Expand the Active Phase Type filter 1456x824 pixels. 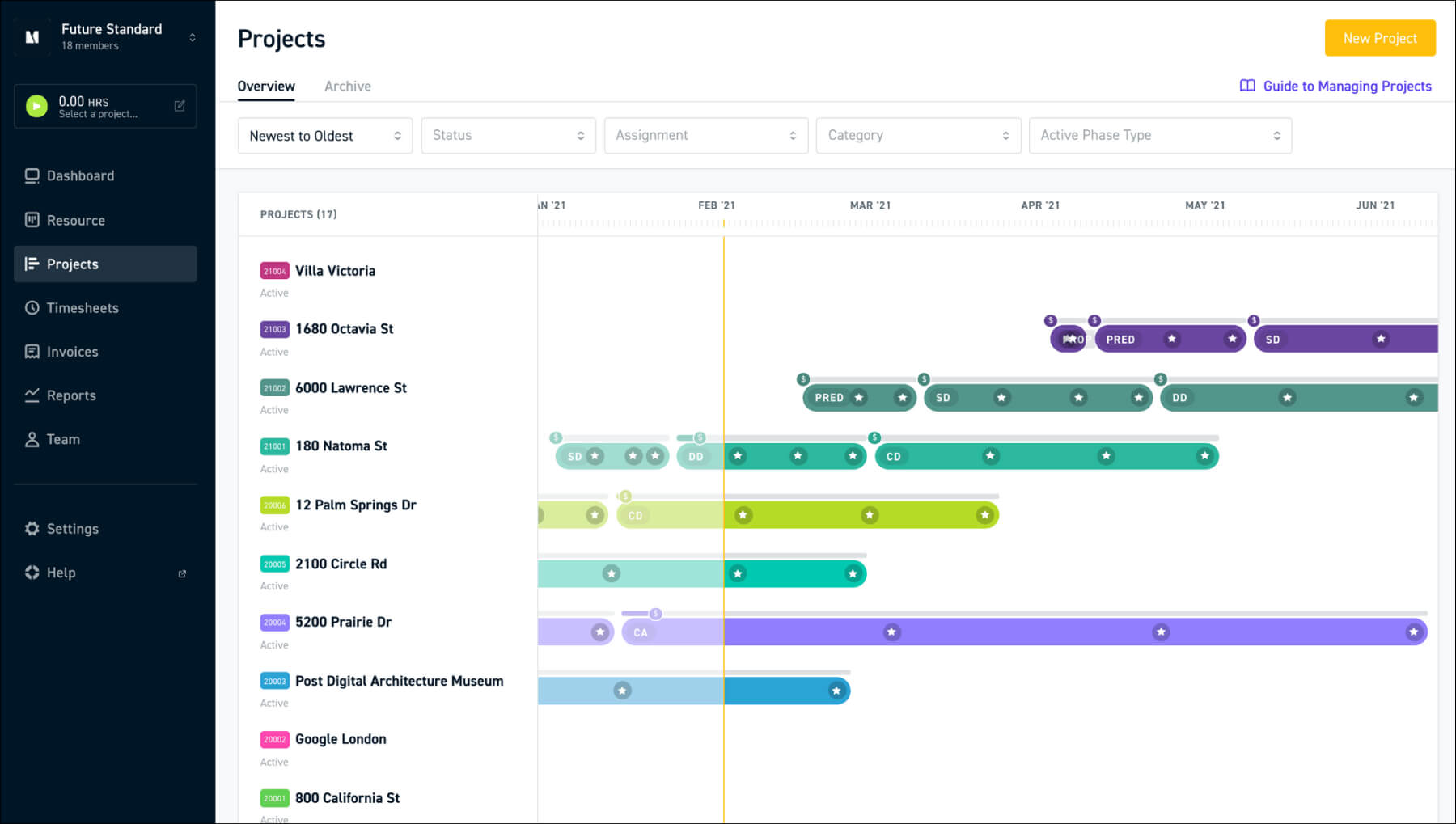(x=1160, y=135)
